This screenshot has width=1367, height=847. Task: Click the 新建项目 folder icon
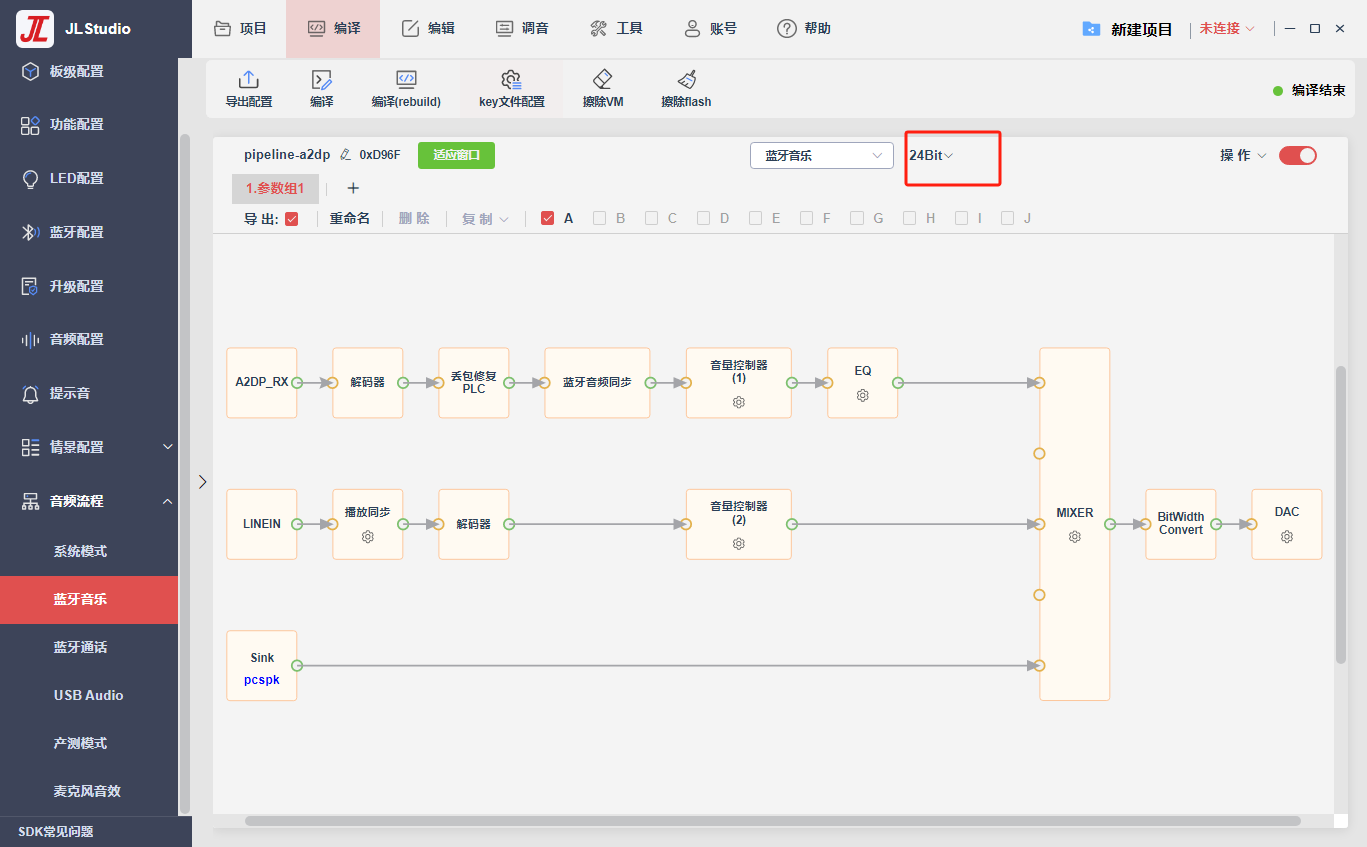(1092, 29)
